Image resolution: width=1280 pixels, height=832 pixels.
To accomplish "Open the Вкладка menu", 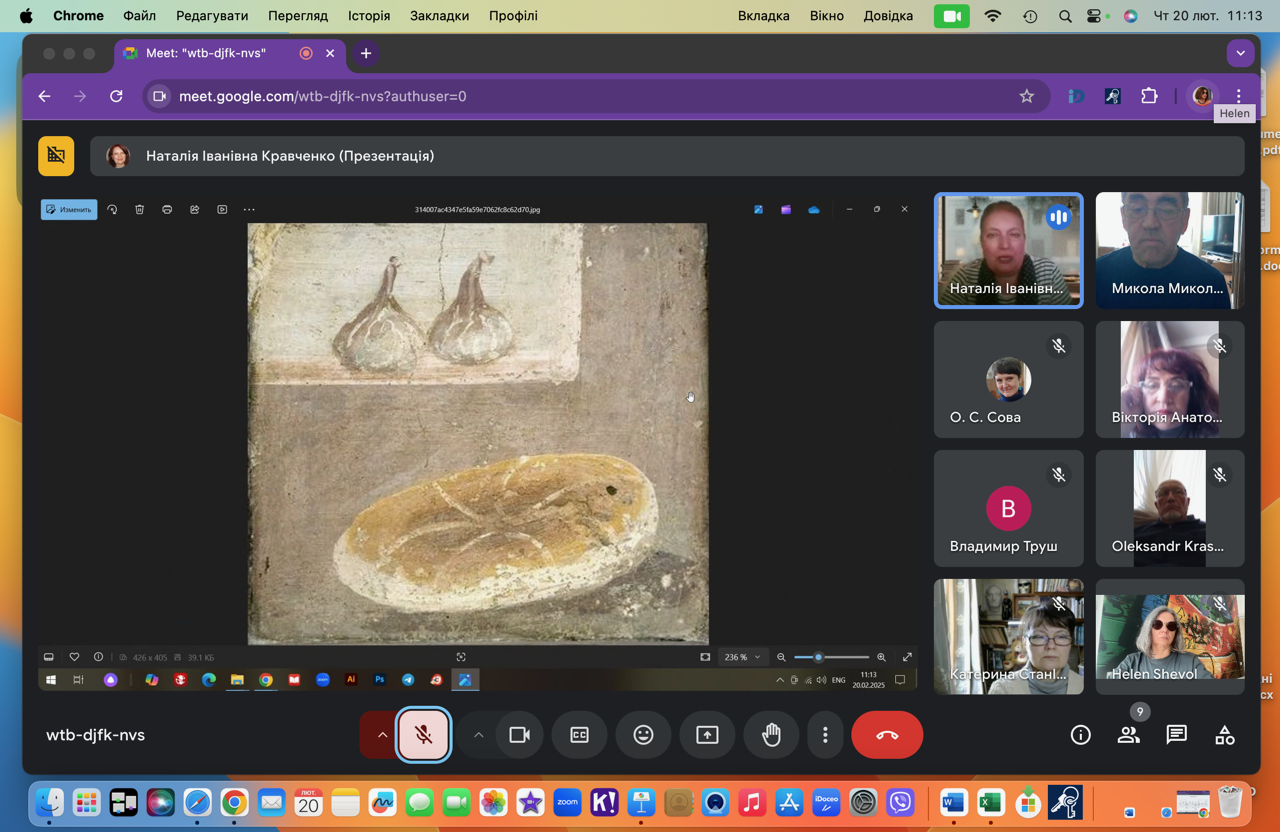I will point(764,16).
